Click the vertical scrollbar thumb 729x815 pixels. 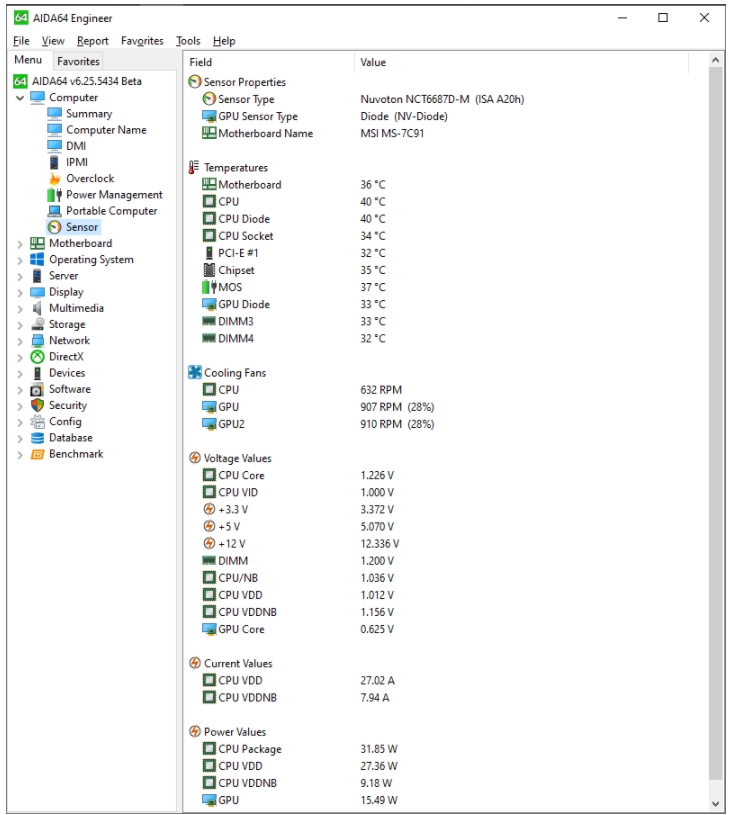tap(715, 424)
